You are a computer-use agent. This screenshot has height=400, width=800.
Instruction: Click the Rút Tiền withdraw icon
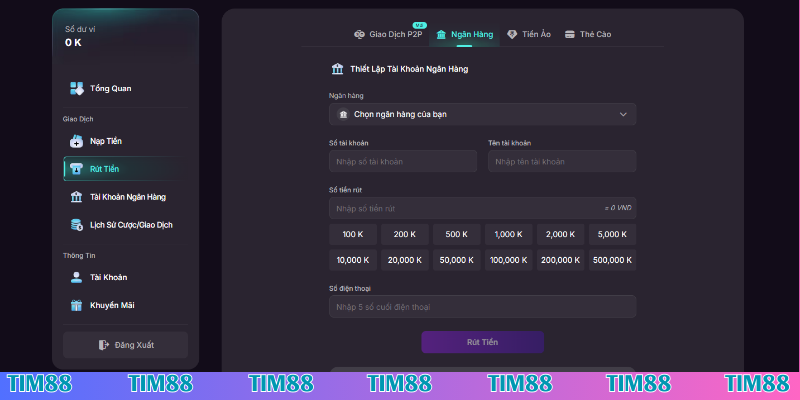click(77, 169)
